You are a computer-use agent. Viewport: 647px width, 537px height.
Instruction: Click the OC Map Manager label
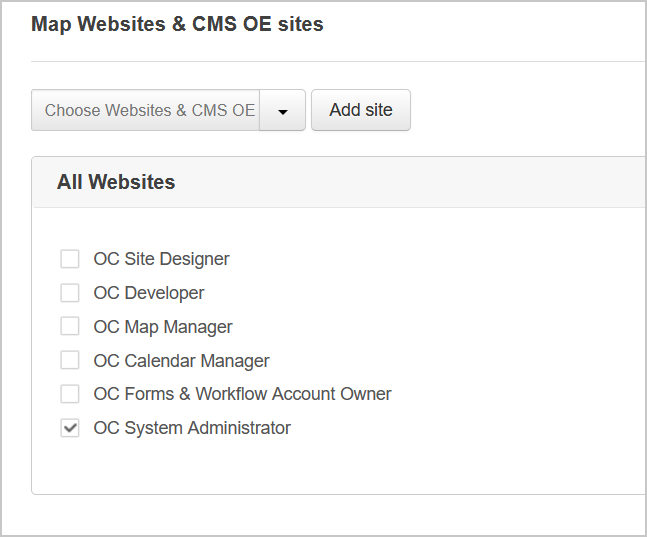tap(163, 327)
